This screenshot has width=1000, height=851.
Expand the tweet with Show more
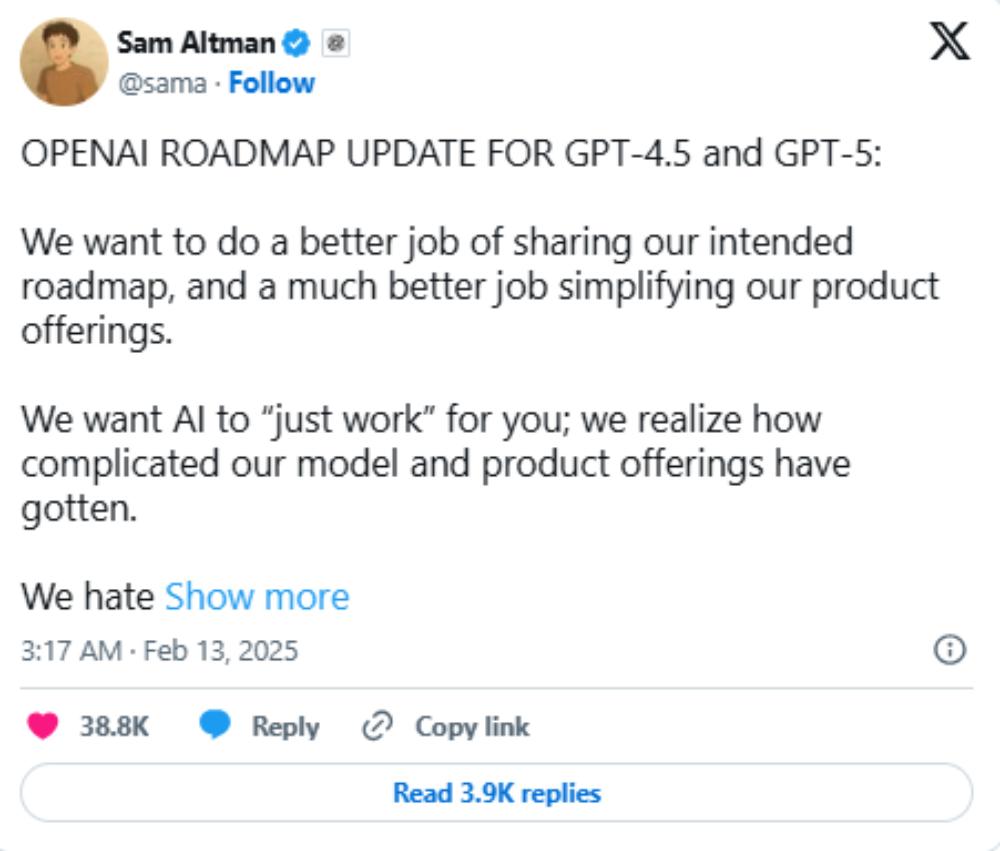point(257,597)
